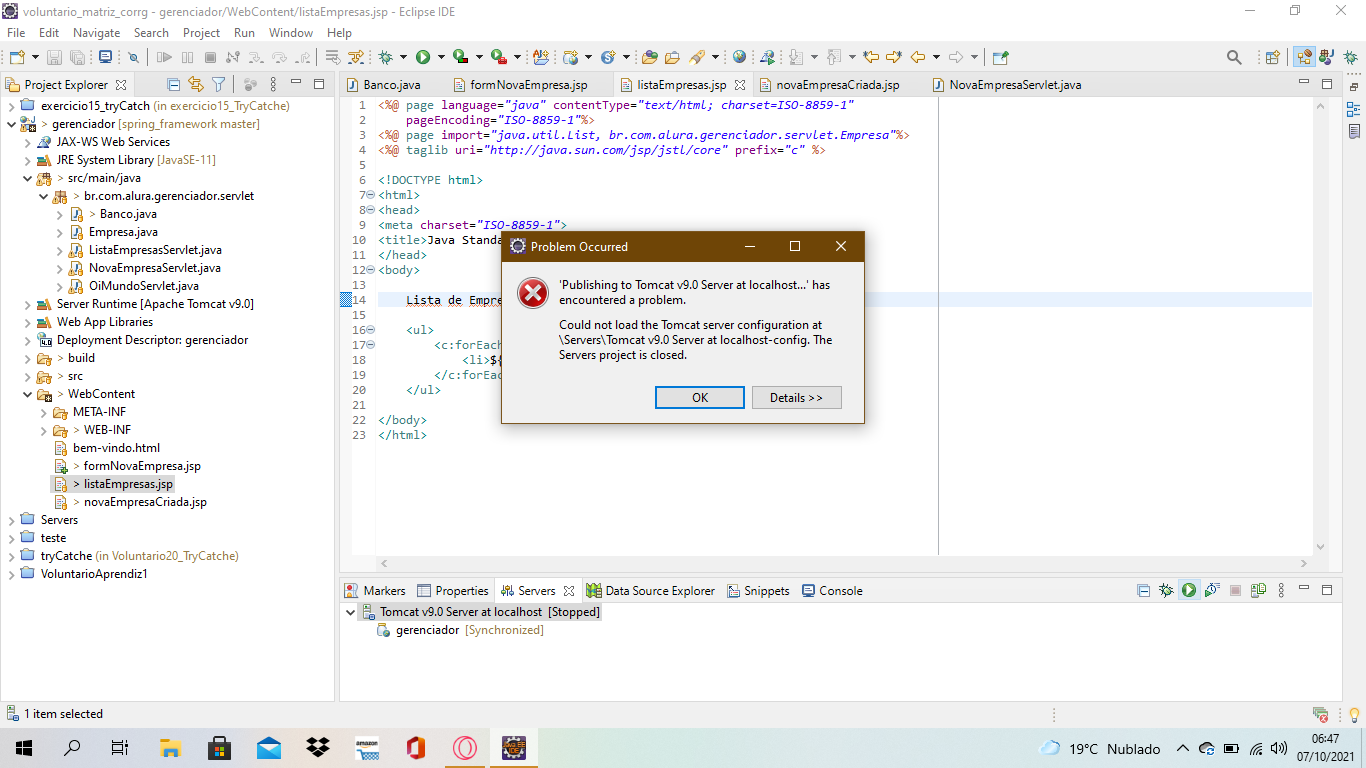Collapse the gerenciador project node

click(x=11, y=124)
